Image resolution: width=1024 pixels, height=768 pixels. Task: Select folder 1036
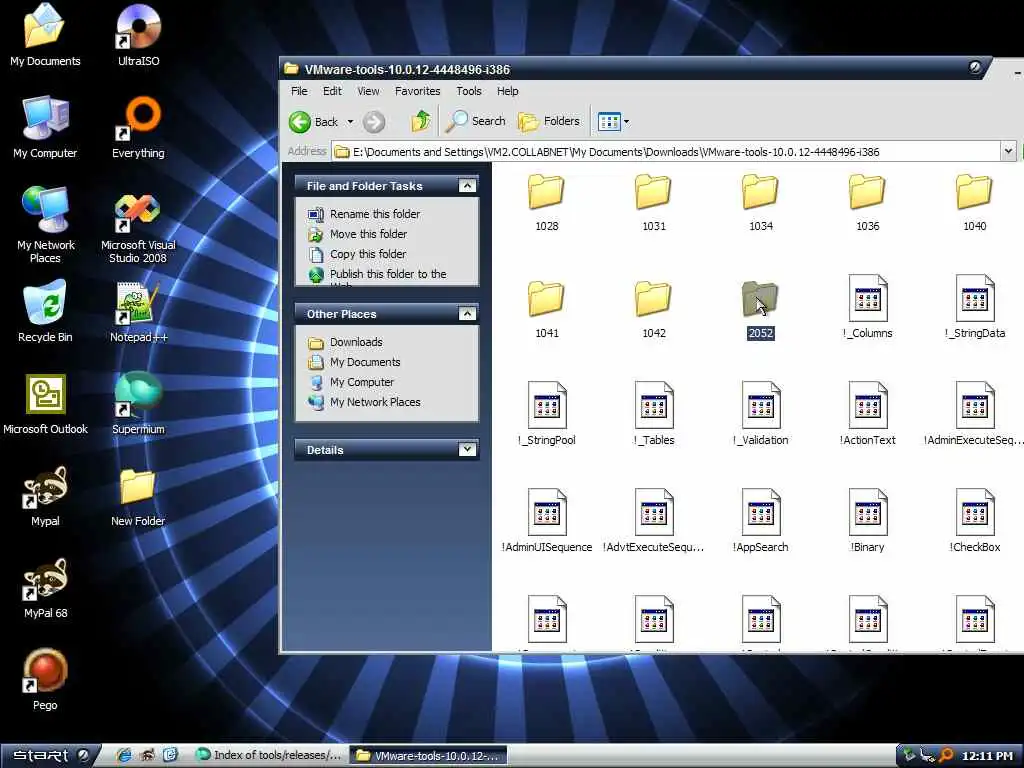867,201
